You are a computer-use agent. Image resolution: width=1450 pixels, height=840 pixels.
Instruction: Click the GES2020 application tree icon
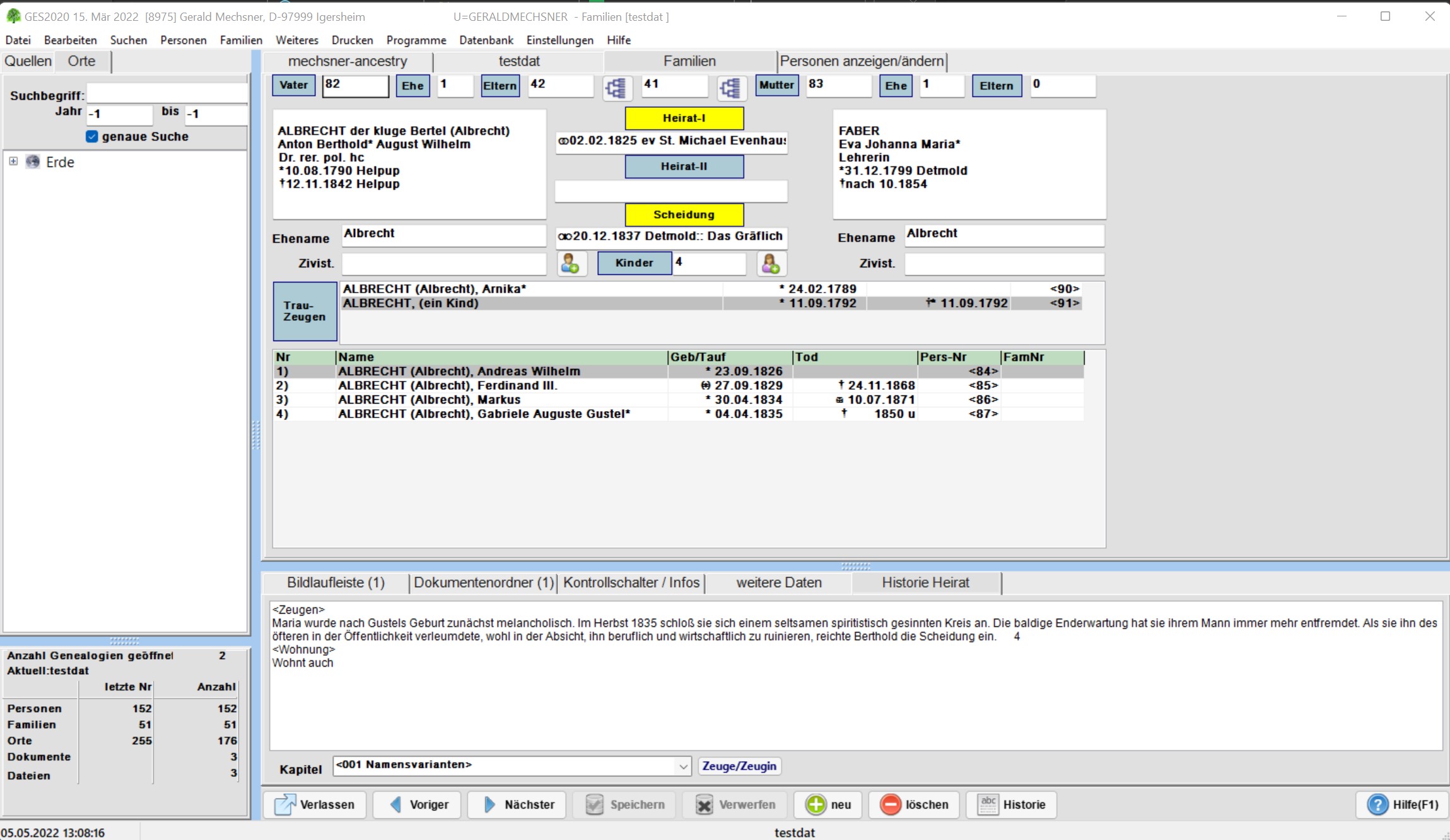point(13,16)
